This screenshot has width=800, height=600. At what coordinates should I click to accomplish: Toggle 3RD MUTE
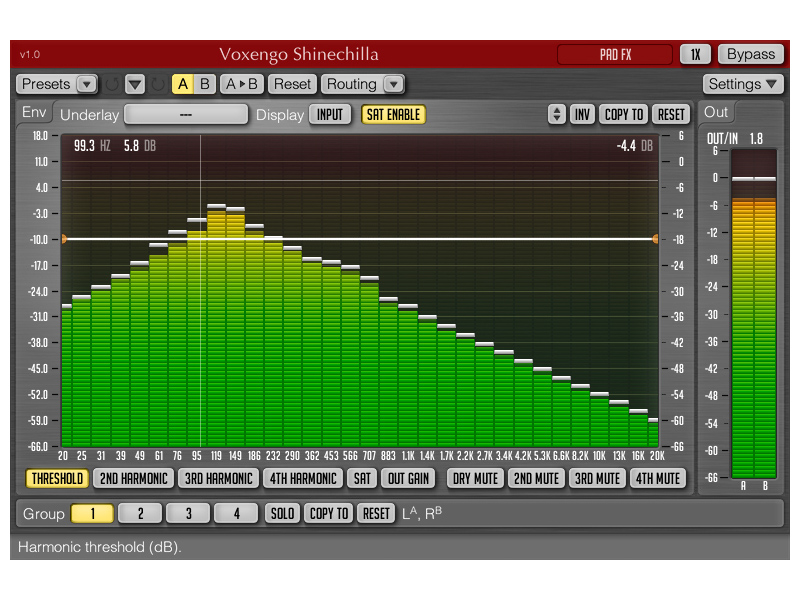pos(597,479)
